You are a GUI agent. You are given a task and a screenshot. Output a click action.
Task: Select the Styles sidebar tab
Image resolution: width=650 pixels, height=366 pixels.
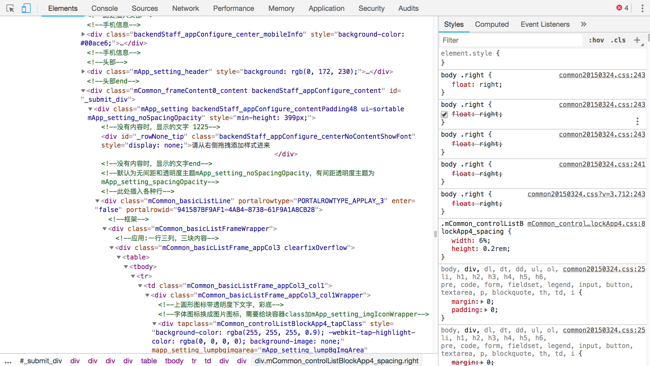[x=454, y=24]
